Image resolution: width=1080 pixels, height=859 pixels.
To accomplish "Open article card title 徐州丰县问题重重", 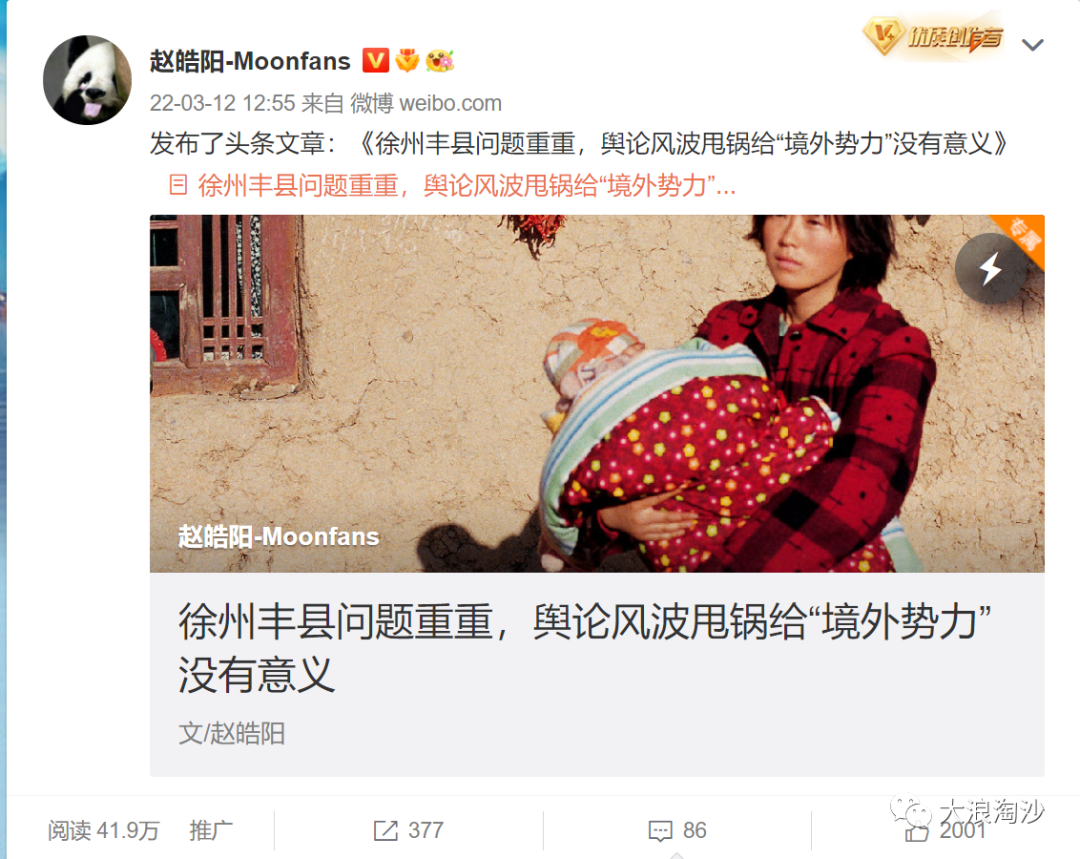I will coord(584,648).
